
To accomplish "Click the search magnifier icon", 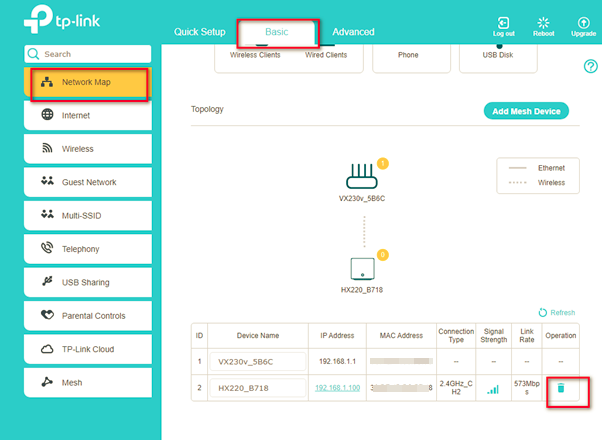I will pyautogui.click(x=34, y=54).
